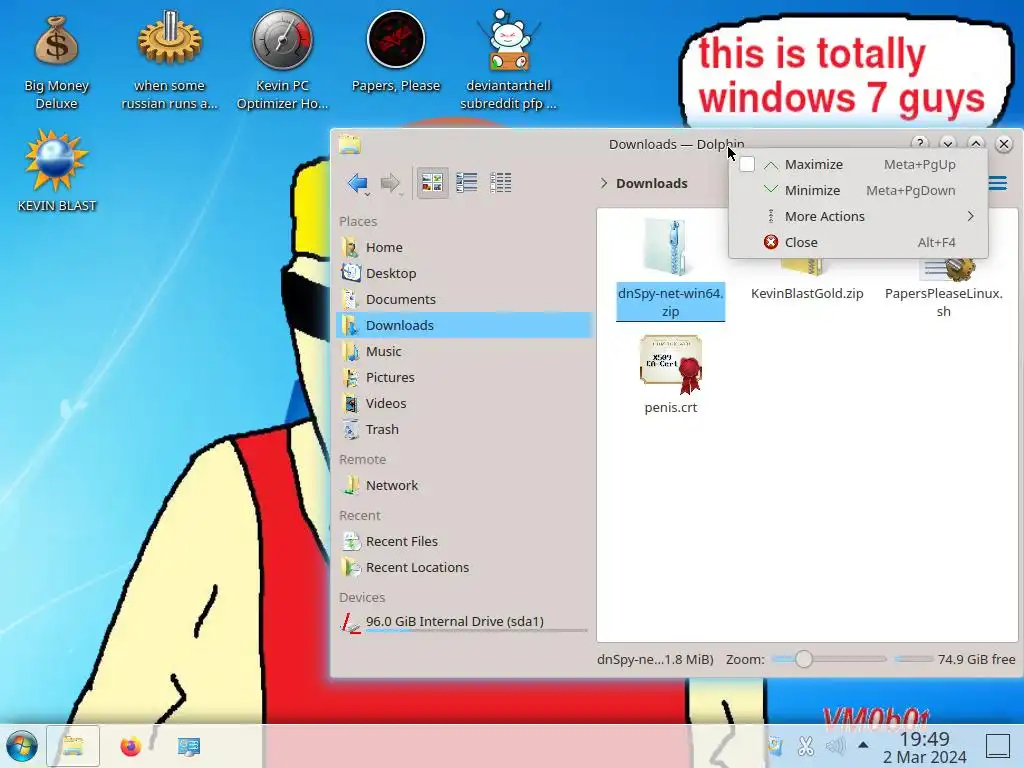
Task: Click the Places section header
Action: tap(358, 221)
